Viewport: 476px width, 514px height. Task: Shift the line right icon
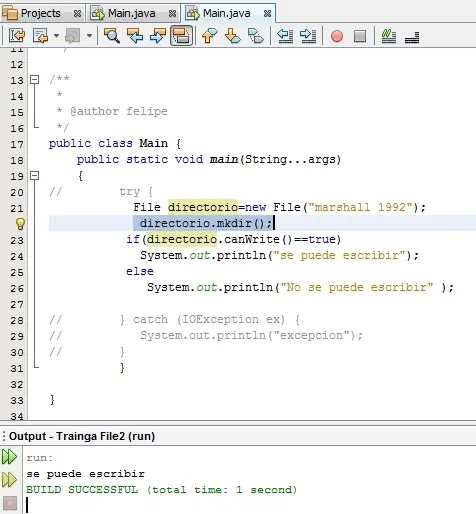[x=308, y=35]
